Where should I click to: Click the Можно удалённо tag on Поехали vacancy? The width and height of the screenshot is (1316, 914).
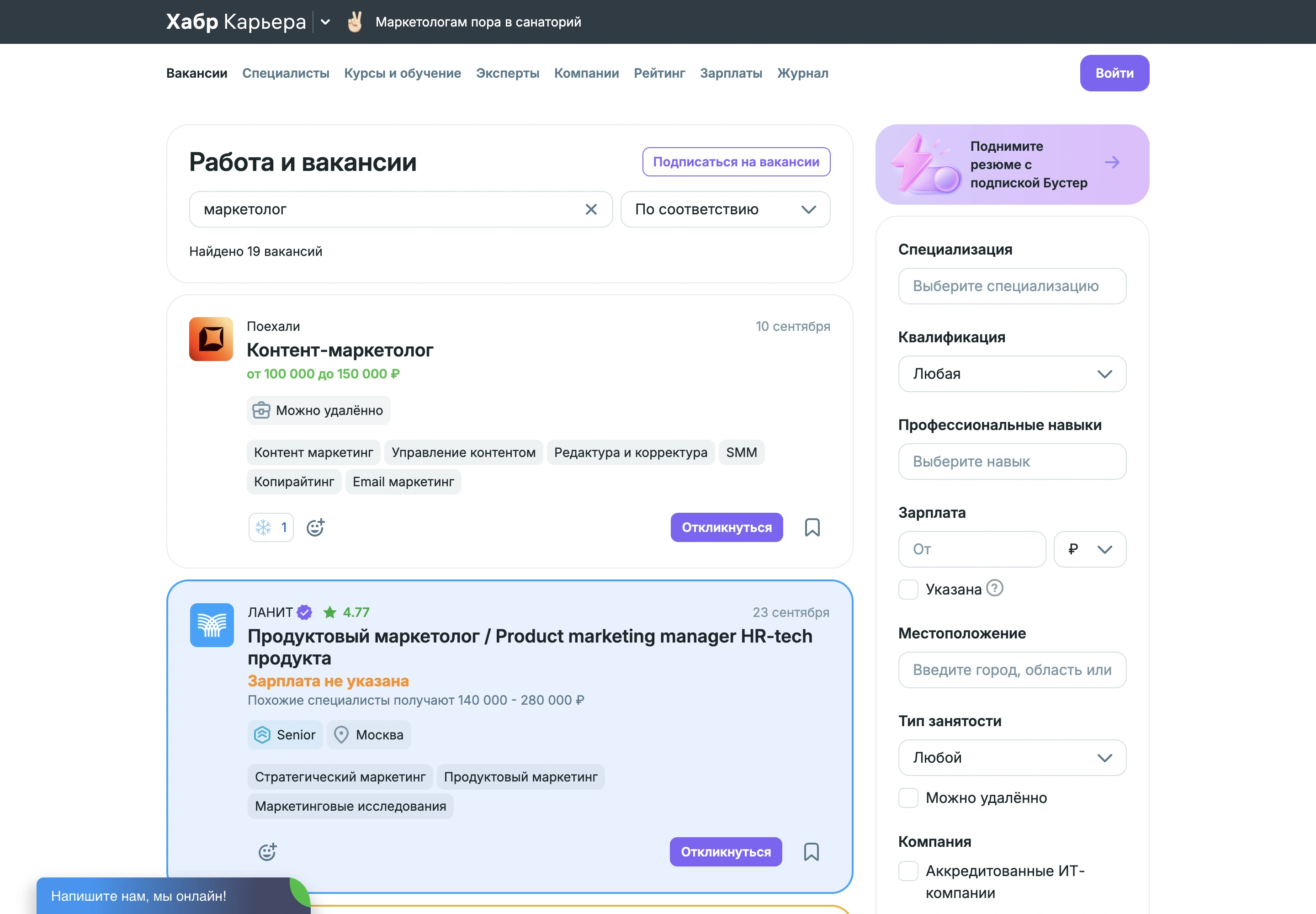pyautogui.click(x=318, y=410)
